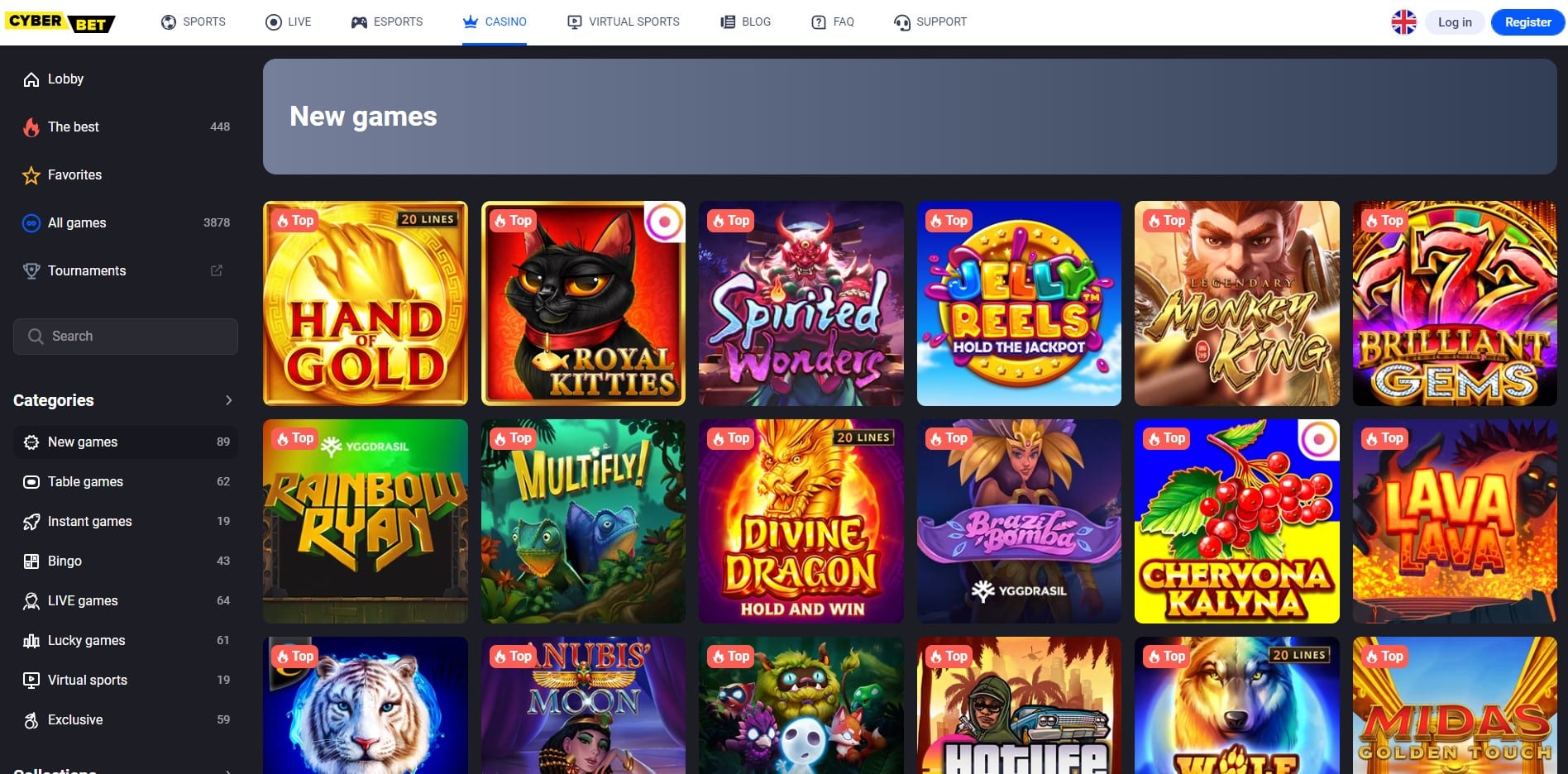This screenshot has height=774, width=1568.
Task: Click the Search input field
Action: pos(126,337)
